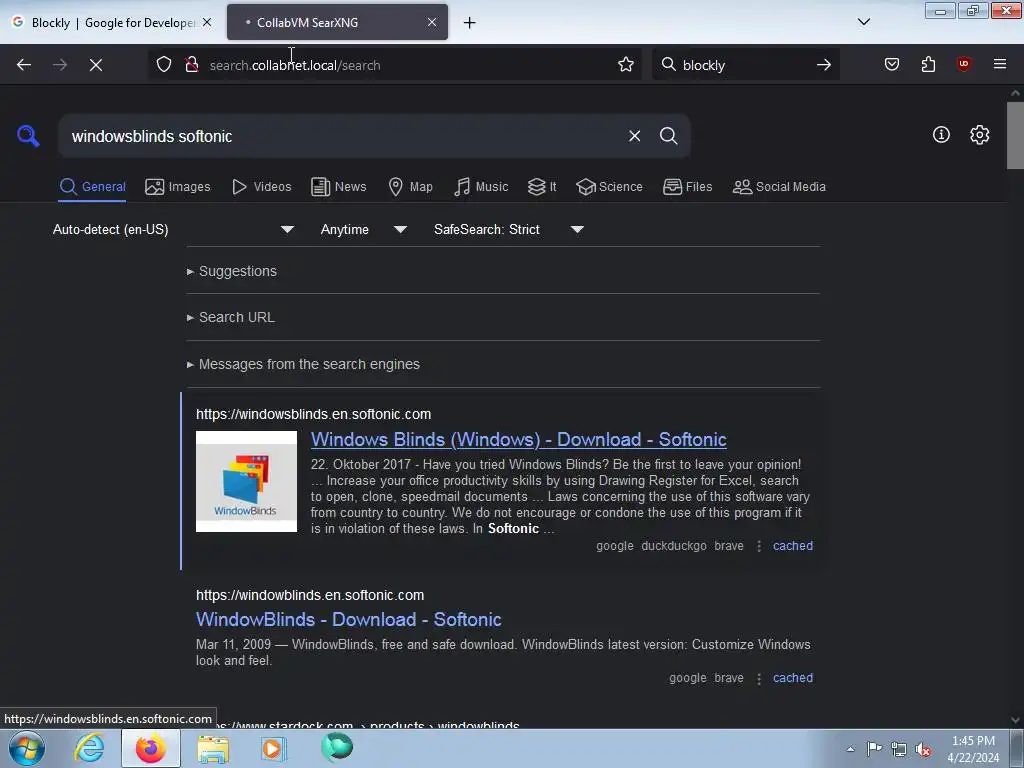Select the General search category
1024x768 pixels.
[x=92, y=187]
